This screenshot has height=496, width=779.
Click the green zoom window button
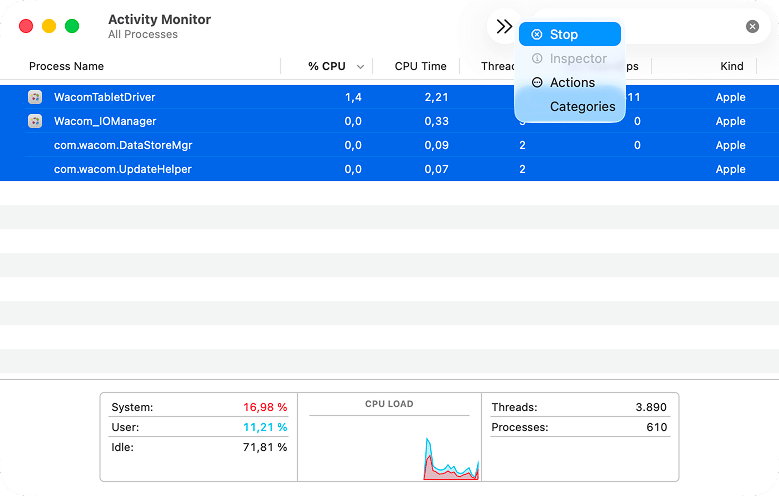(72, 26)
